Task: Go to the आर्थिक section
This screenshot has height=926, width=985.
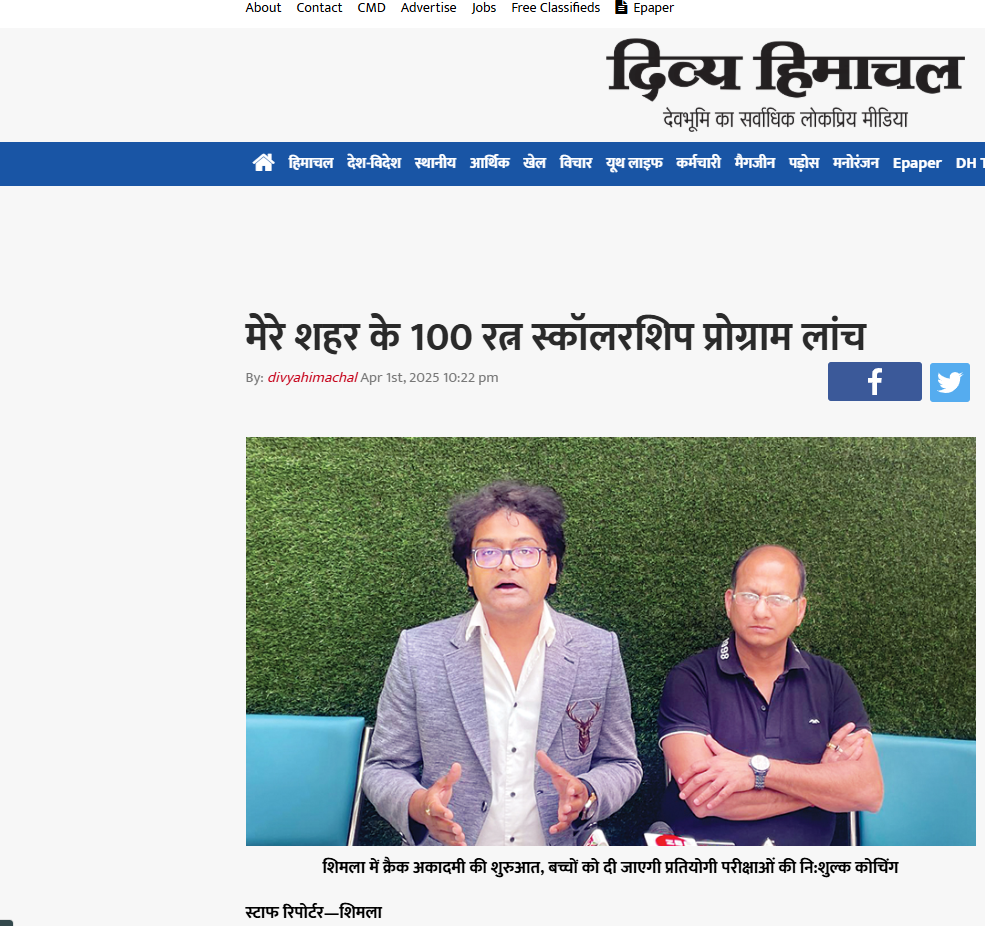Action: [x=489, y=163]
